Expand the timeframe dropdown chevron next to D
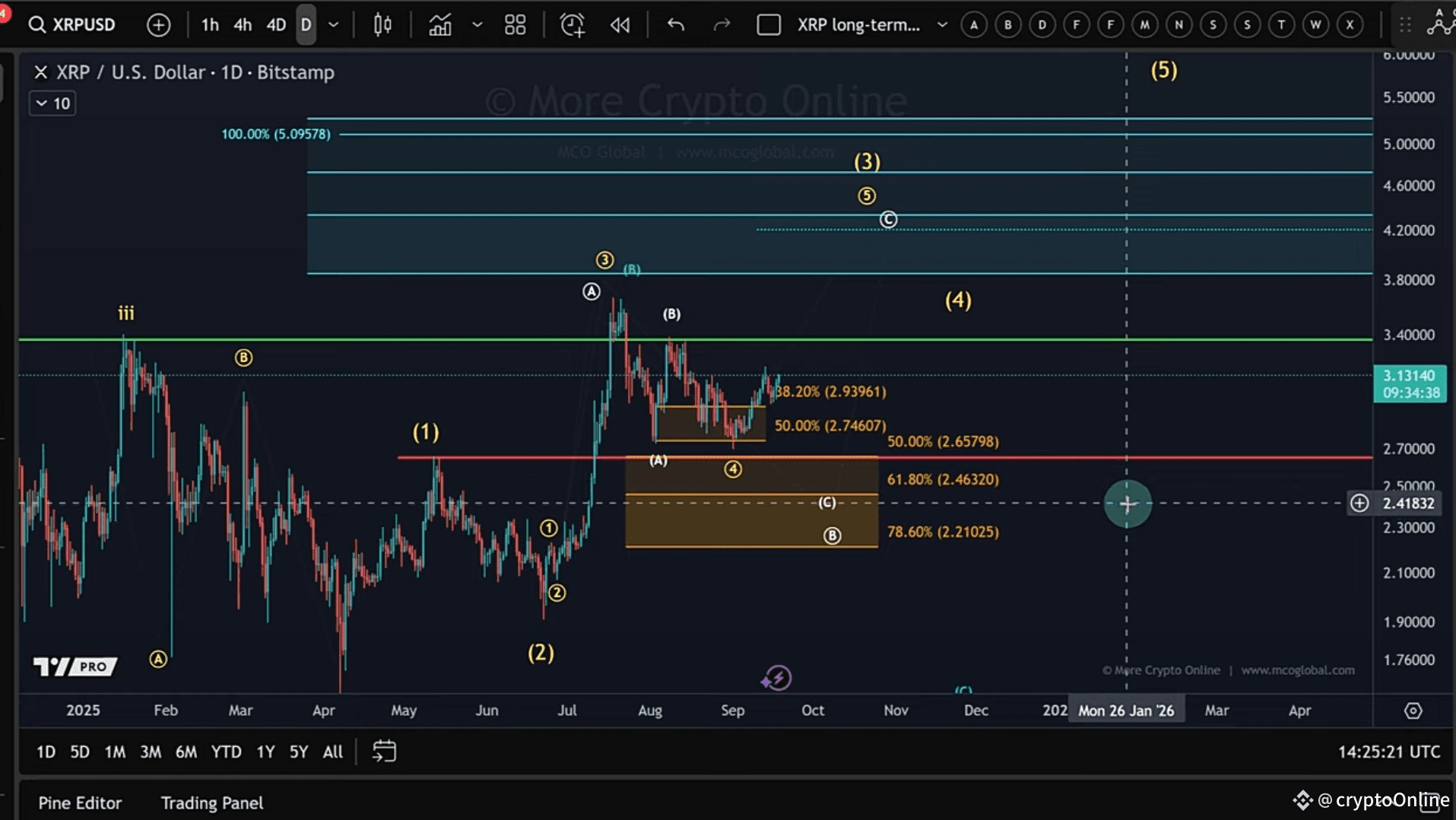 click(332, 24)
